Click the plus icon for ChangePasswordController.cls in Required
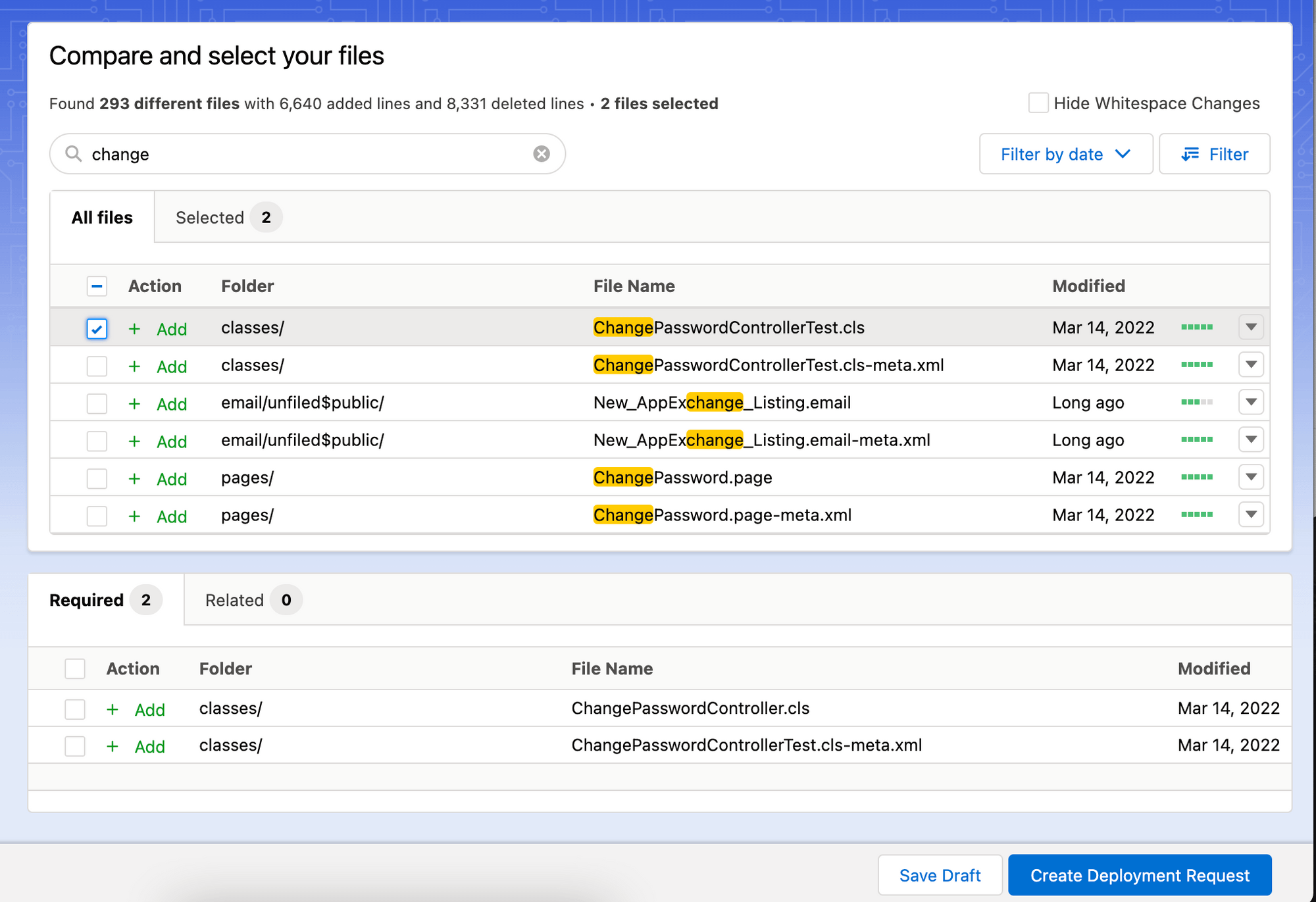Screen dimensions: 1316x902 (113, 709)
